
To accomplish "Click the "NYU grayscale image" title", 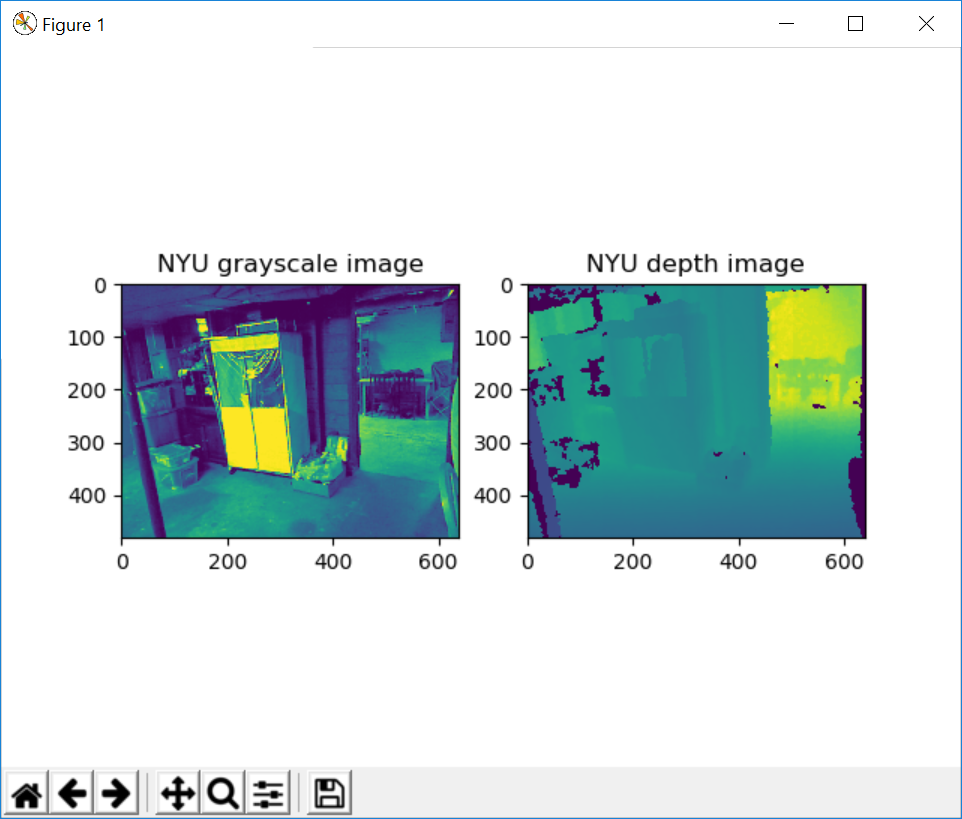I will [290, 264].
